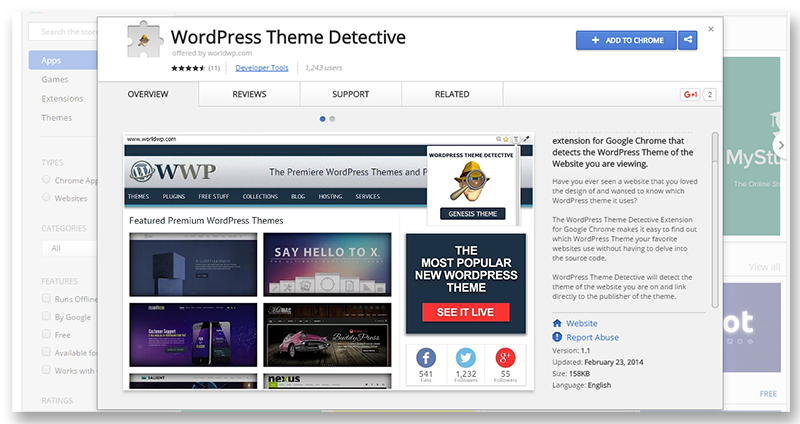Click the Twitter followers icon

coord(466,358)
